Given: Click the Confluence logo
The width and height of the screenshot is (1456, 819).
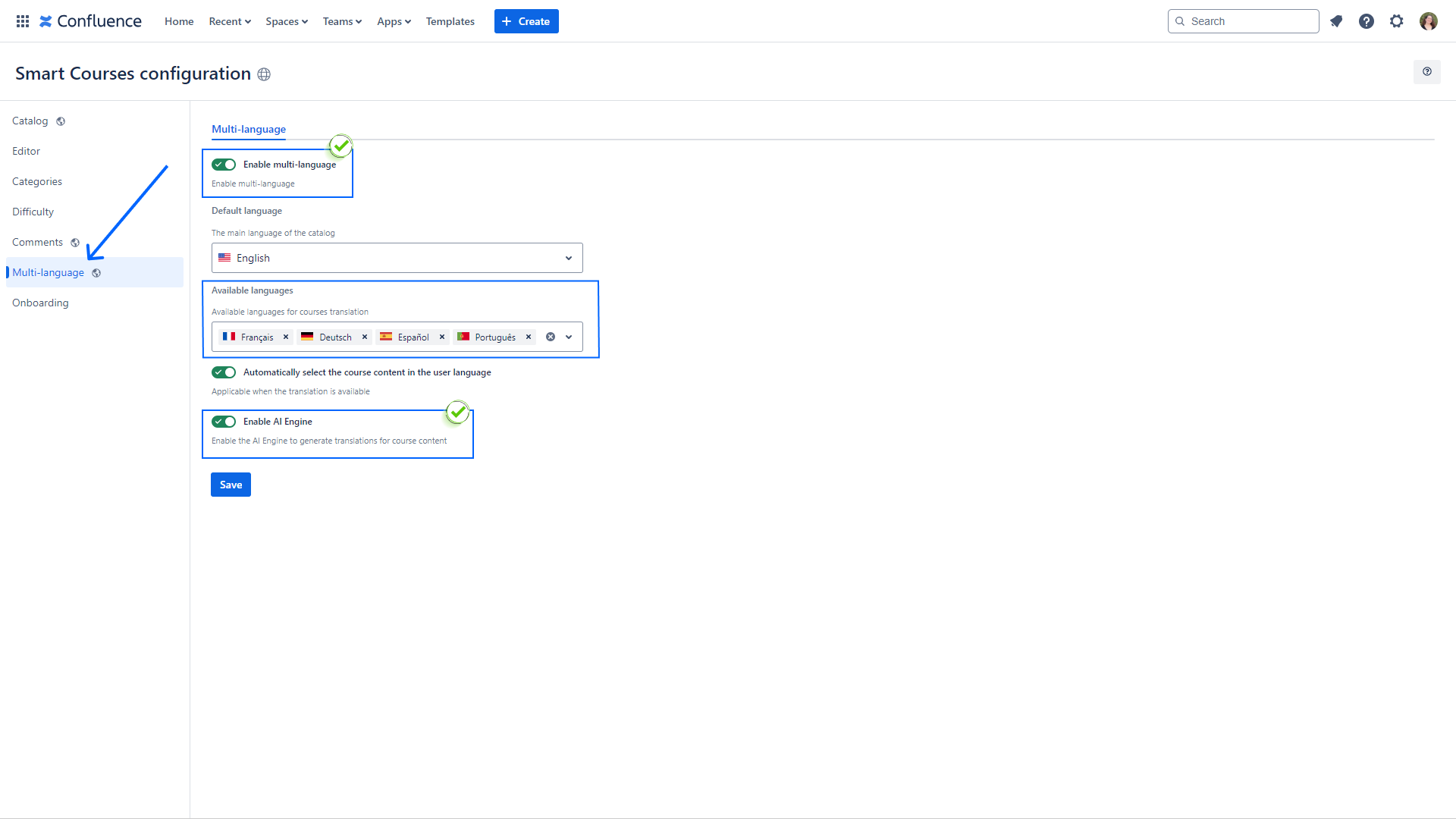Looking at the screenshot, I should click(90, 20).
